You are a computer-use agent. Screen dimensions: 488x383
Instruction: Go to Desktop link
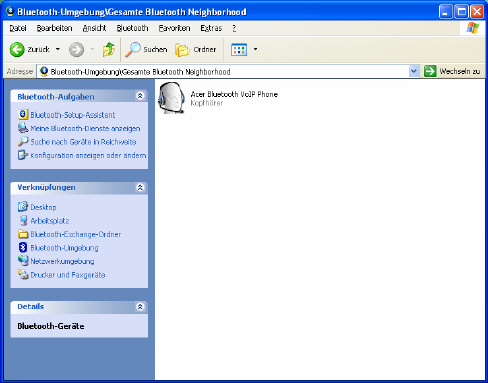pos(43,207)
